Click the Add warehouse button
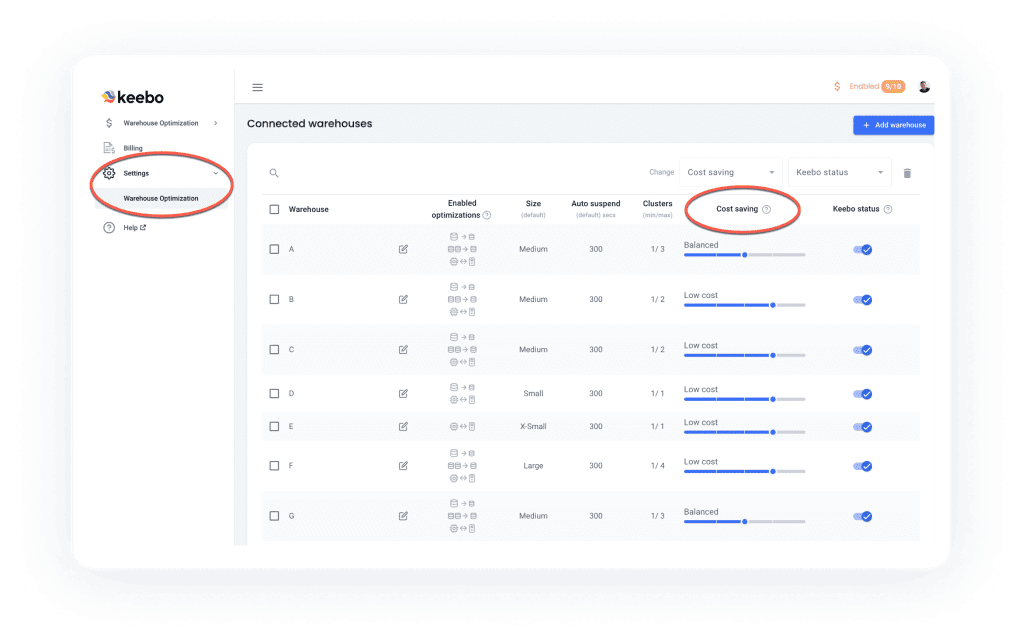Viewport: 1024px width, 642px height. 893,124
